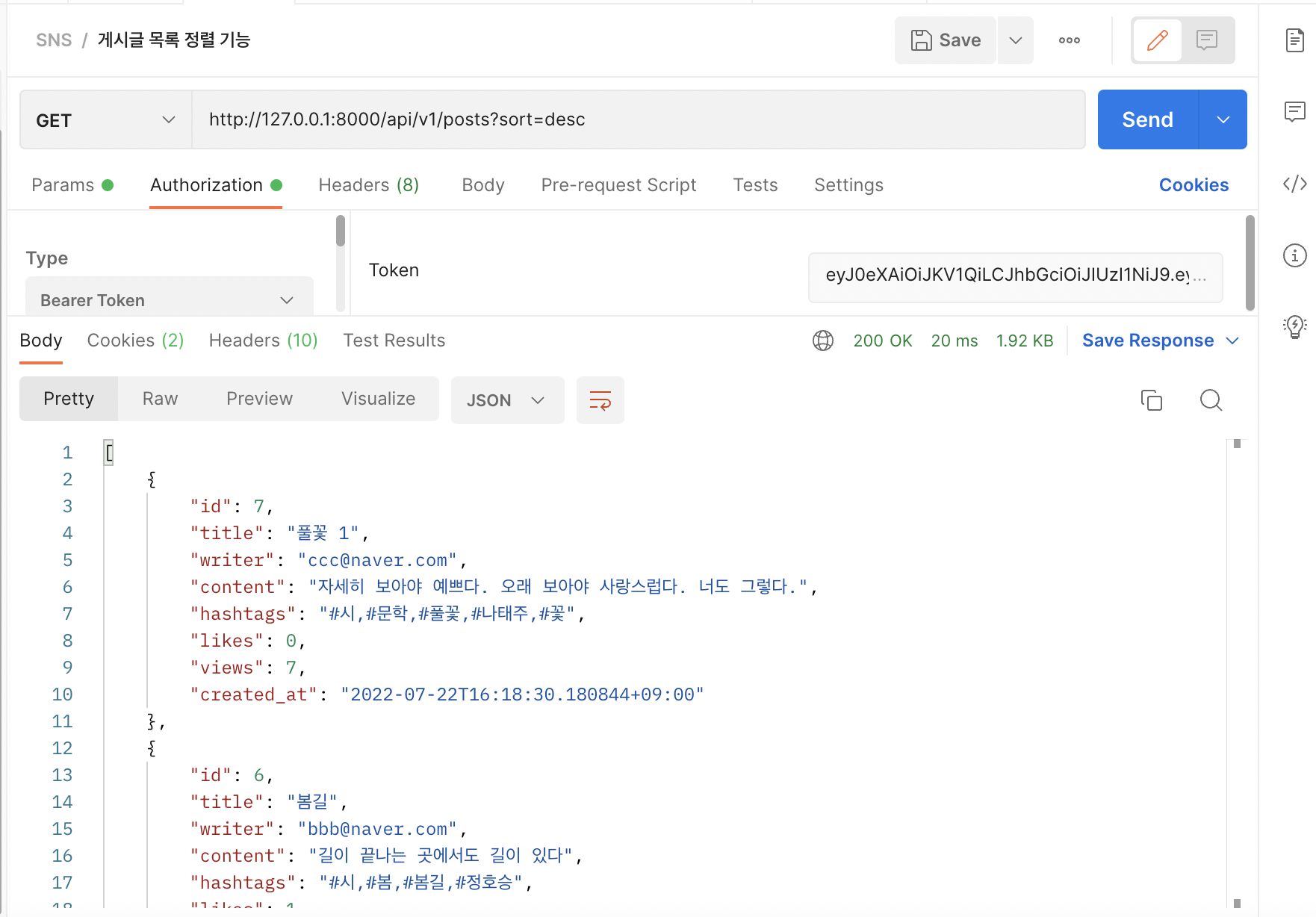This screenshot has height=917, width=1316.
Task: Switch to pencil edit mode
Action: coord(1158,40)
